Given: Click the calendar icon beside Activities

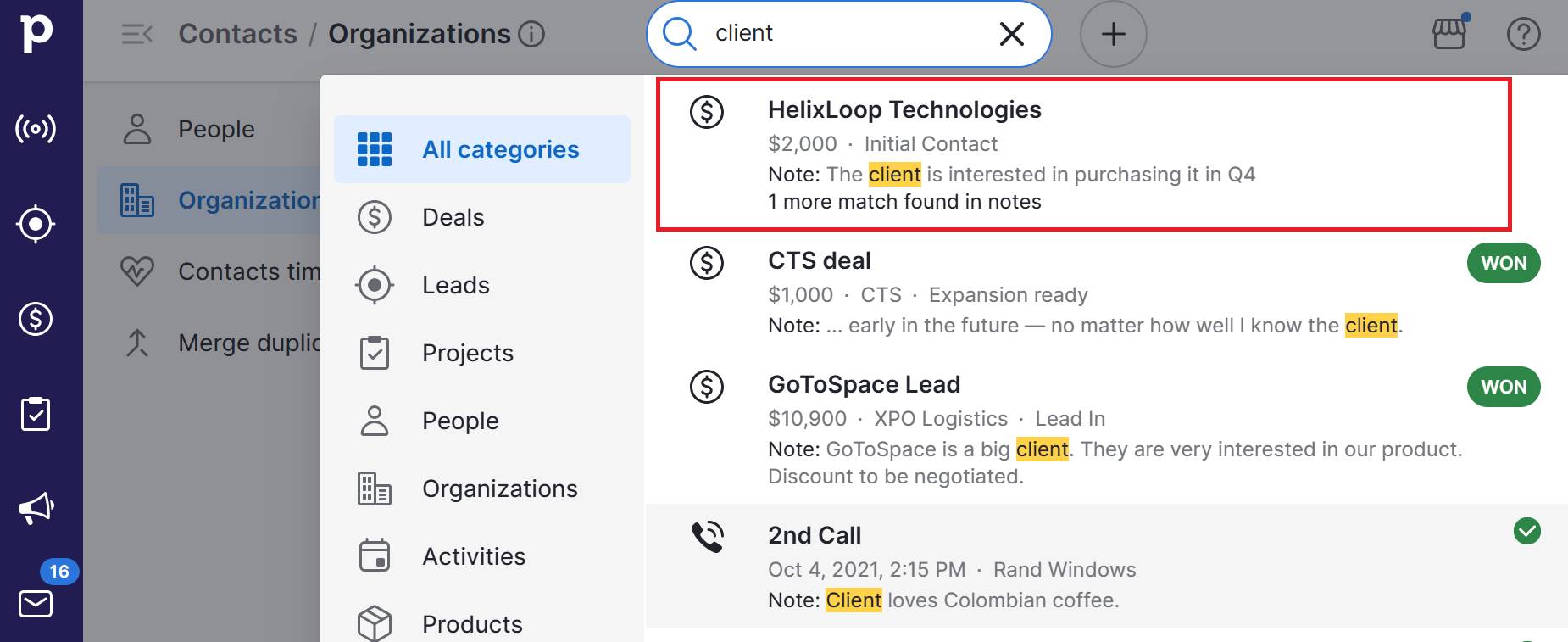Looking at the screenshot, I should pyautogui.click(x=375, y=555).
